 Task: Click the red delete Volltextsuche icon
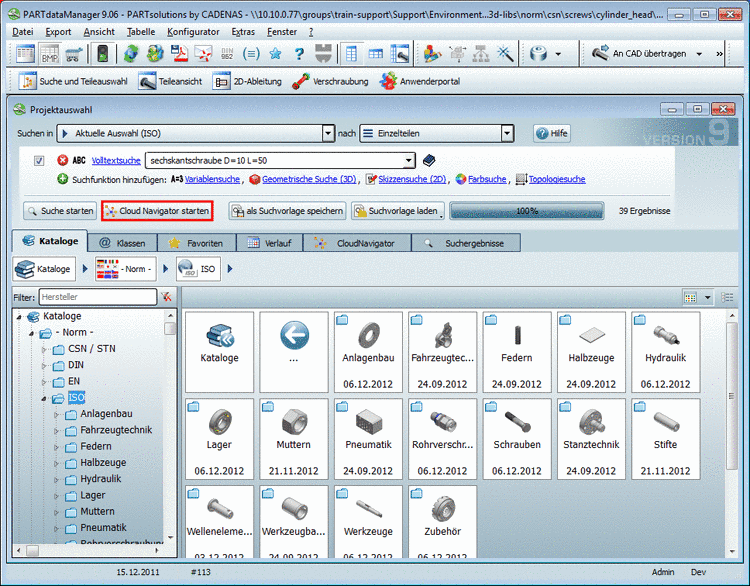[x=62, y=160]
